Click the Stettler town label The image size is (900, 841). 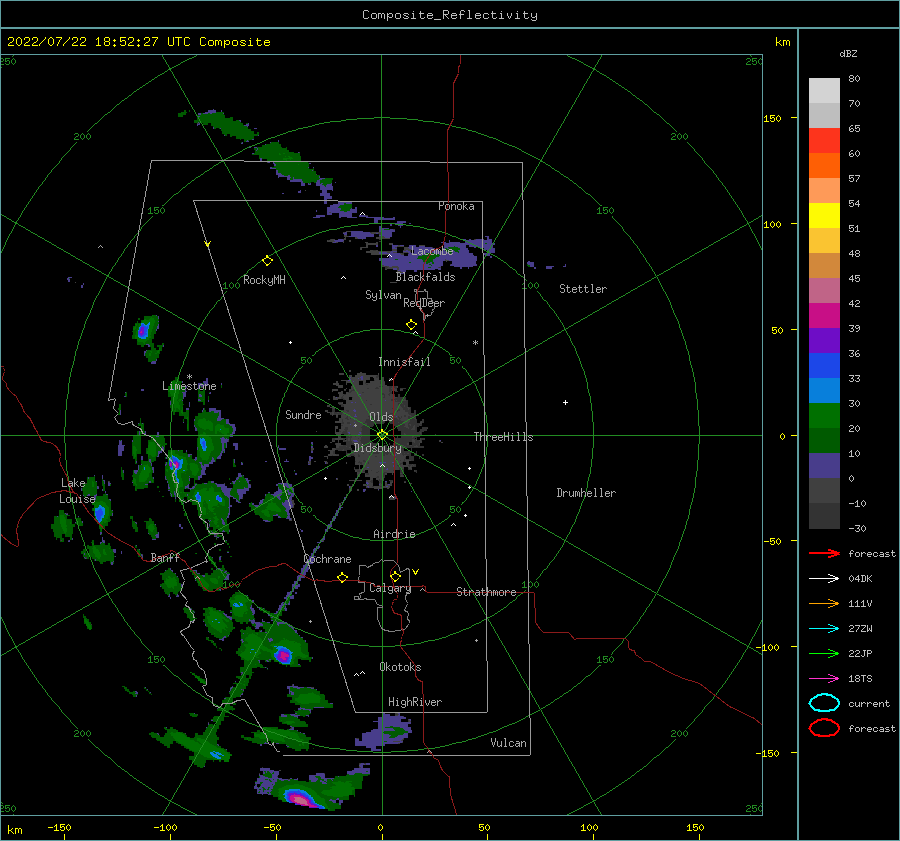click(x=583, y=289)
